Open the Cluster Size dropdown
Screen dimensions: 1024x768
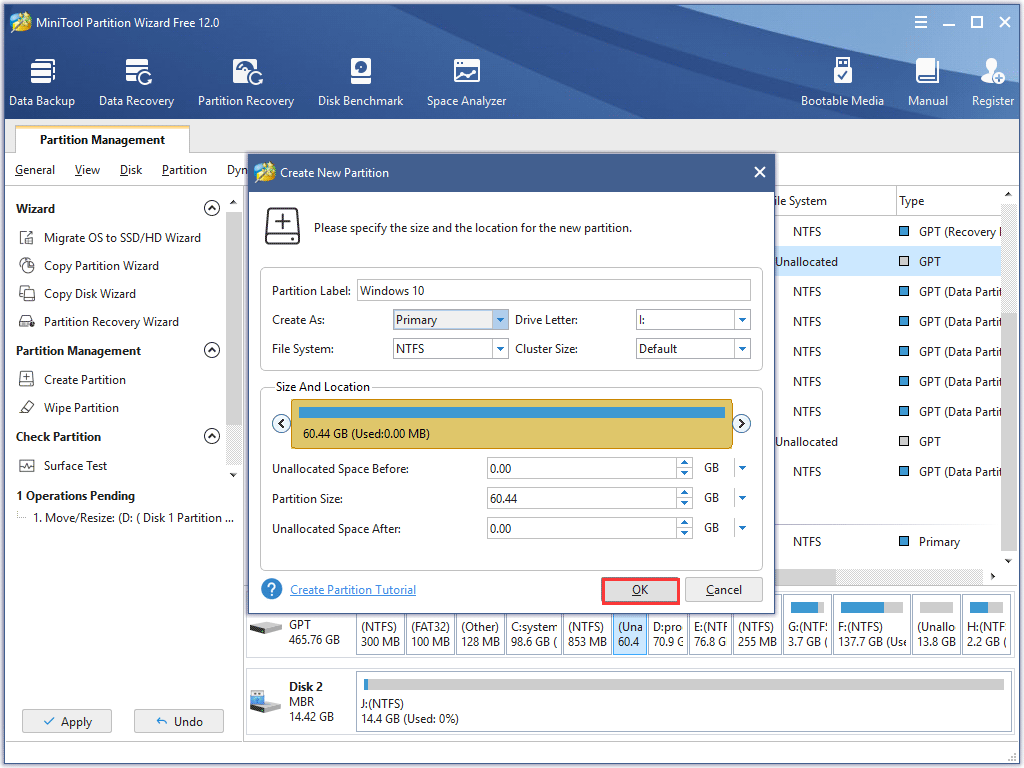(745, 348)
